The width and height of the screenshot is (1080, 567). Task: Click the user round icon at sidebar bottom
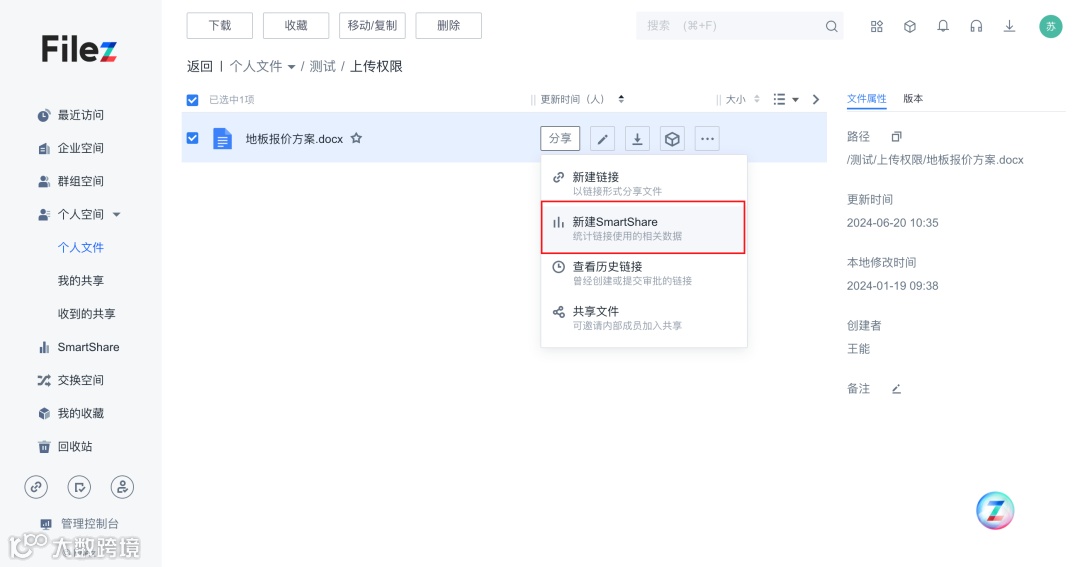click(x=123, y=487)
